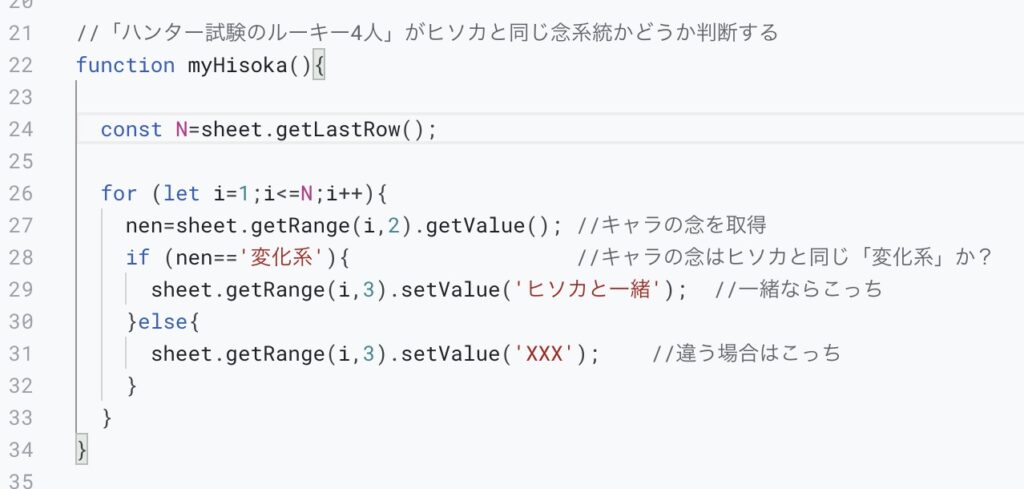The image size is (1024, 489).
Task: Click line number 28 in the gutter
Action: click(20, 257)
